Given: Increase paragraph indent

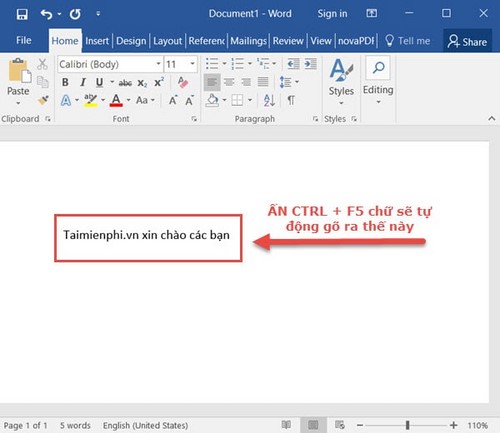Looking at the screenshot, I should (x=310, y=63).
